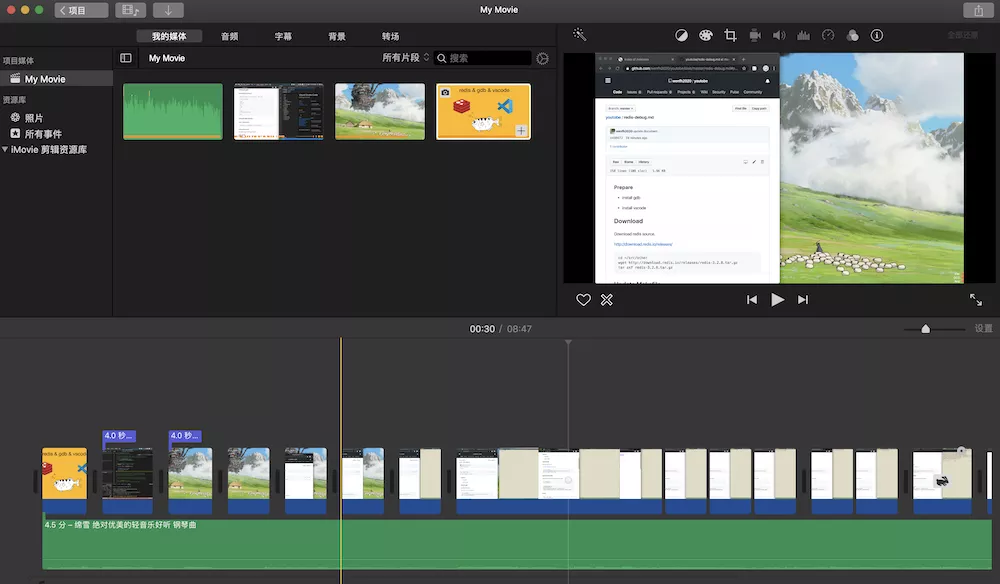Image resolution: width=1000 pixels, height=584 pixels.
Task: Click the search field in media browser
Action: point(487,58)
